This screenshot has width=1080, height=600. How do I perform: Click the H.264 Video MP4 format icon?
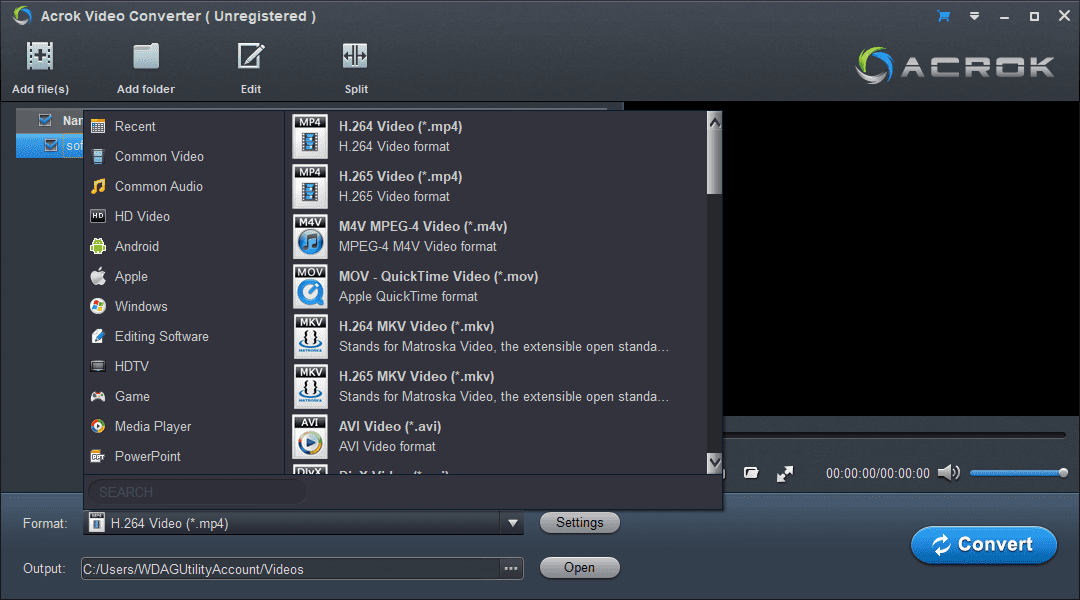310,136
